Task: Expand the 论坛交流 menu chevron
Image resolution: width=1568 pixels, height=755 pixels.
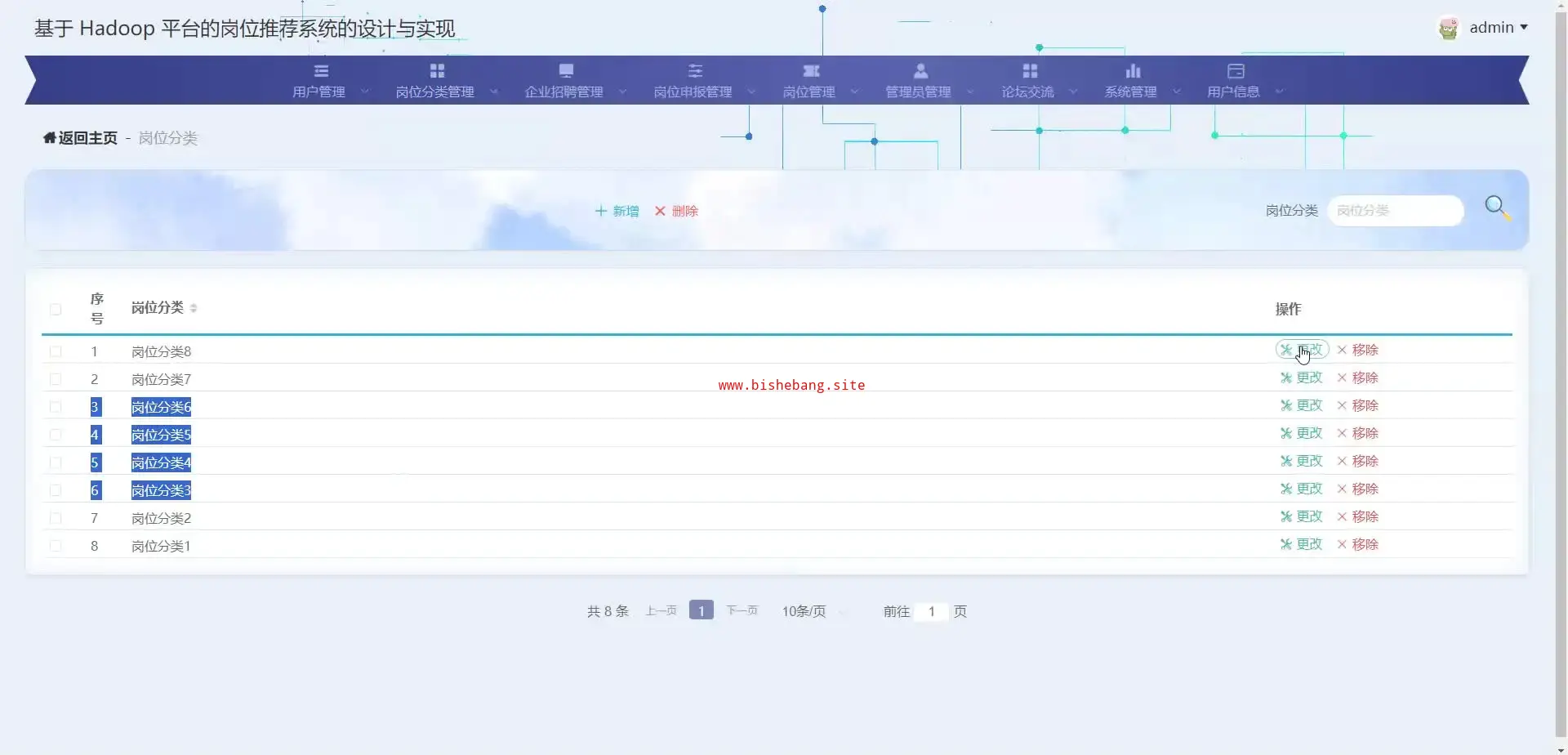Action: coord(1074,92)
